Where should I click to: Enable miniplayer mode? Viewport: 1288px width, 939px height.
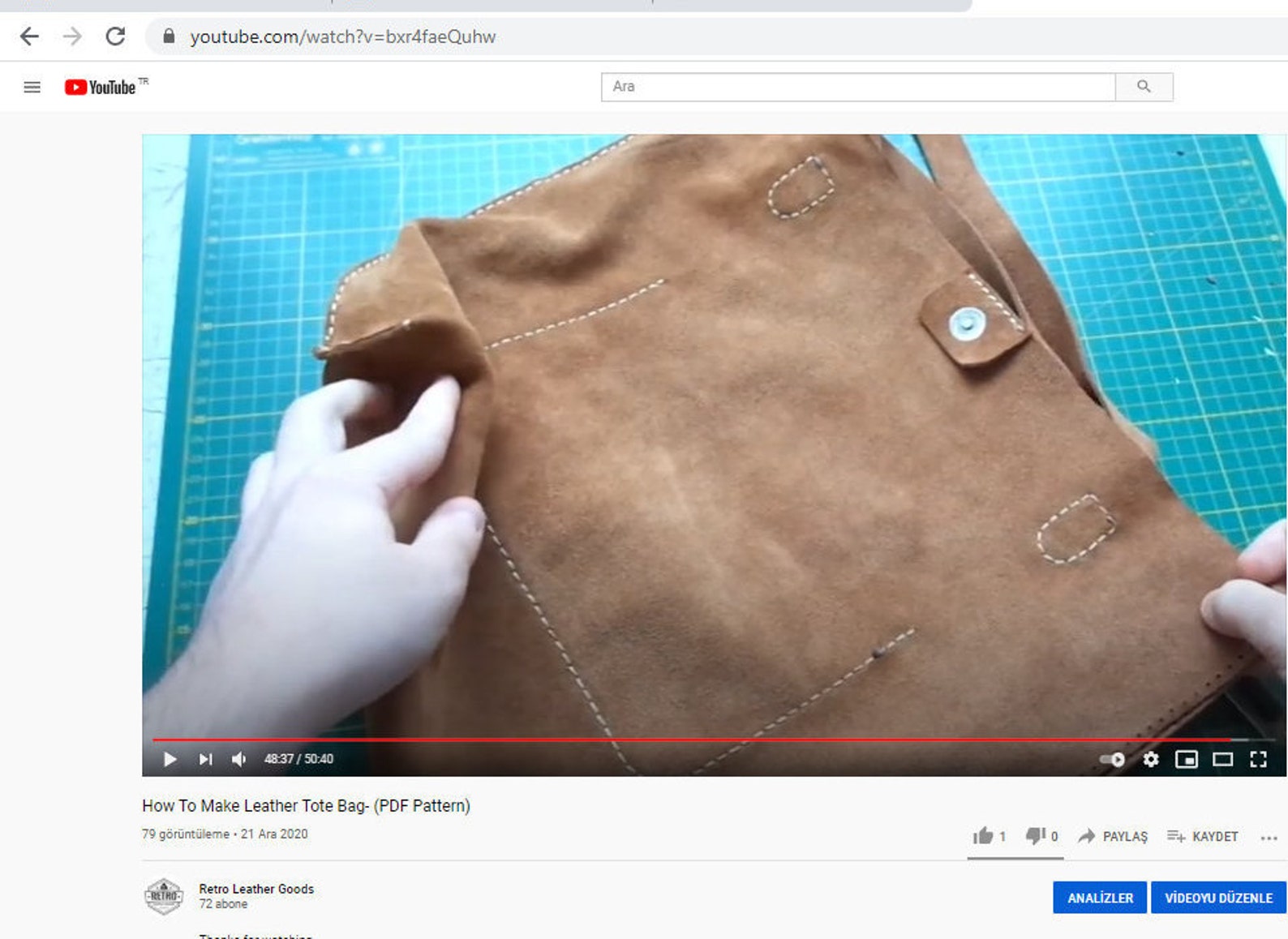tap(1187, 759)
